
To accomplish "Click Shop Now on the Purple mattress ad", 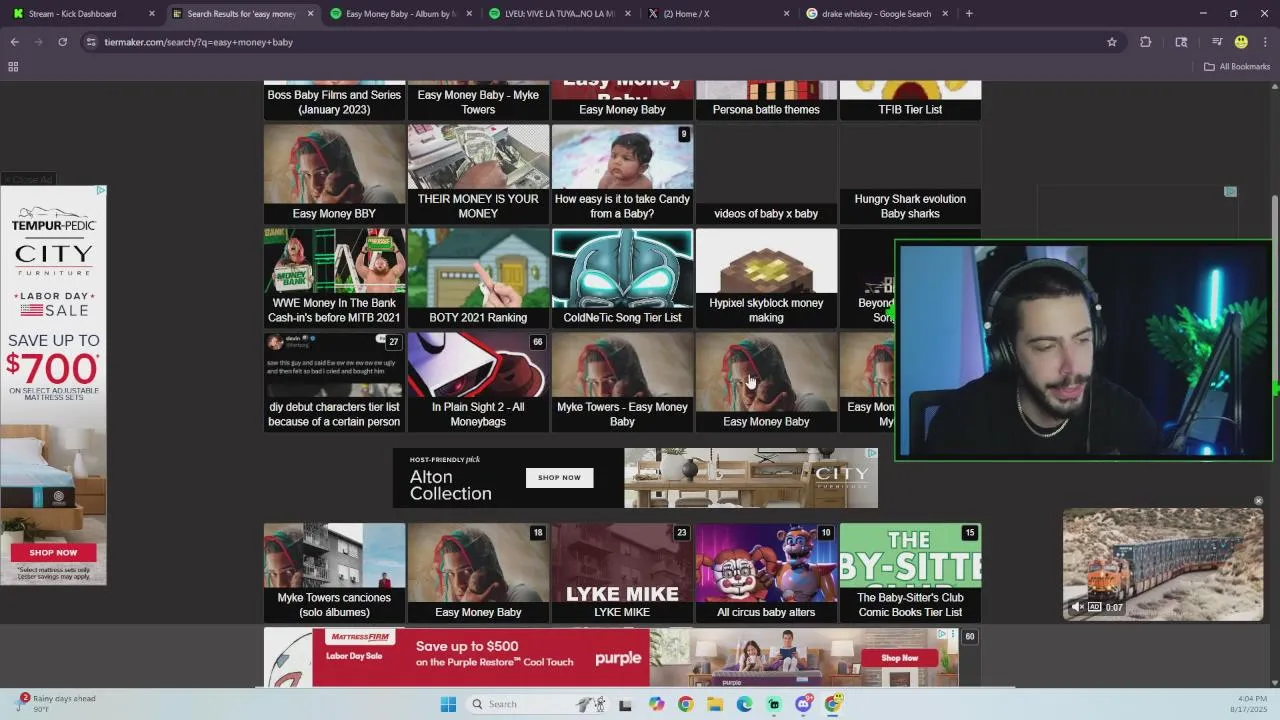I will (899, 658).
